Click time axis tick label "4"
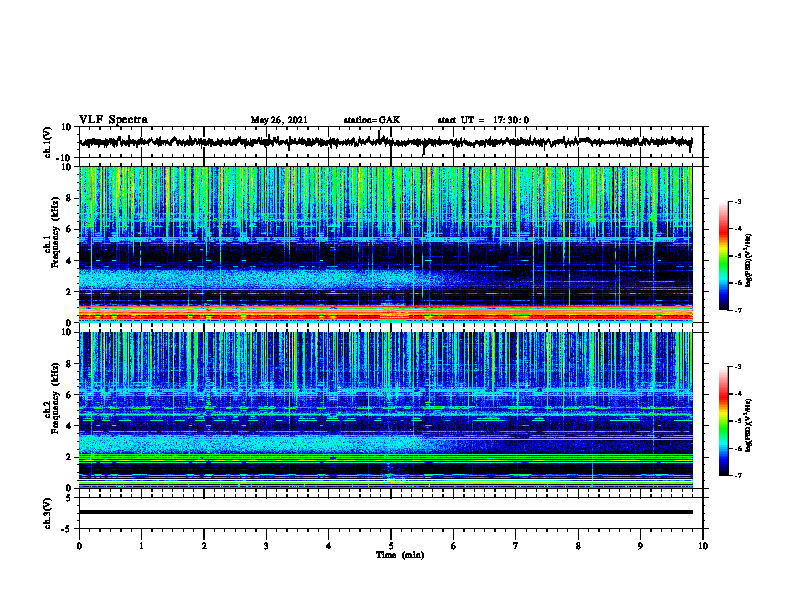Viewport: 792px width, 612px height. coord(329,546)
